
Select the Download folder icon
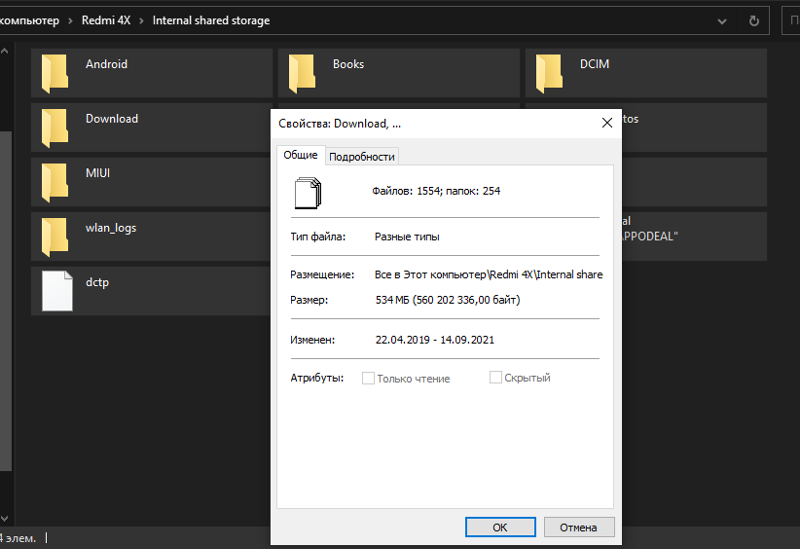(x=55, y=127)
